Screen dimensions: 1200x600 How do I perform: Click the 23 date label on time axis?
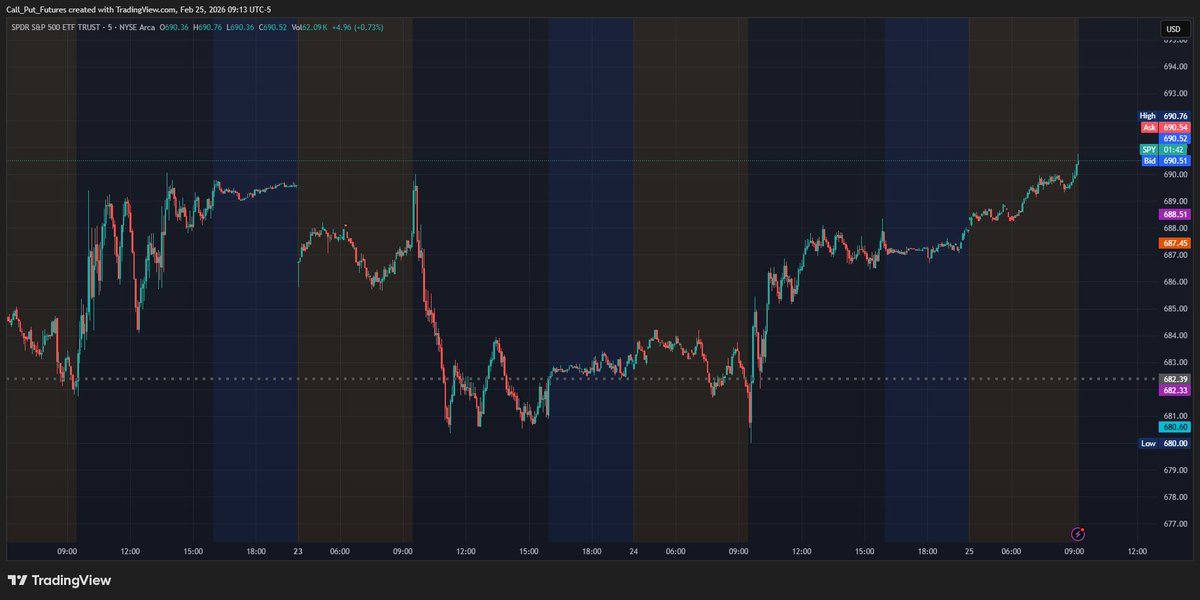click(298, 551)
